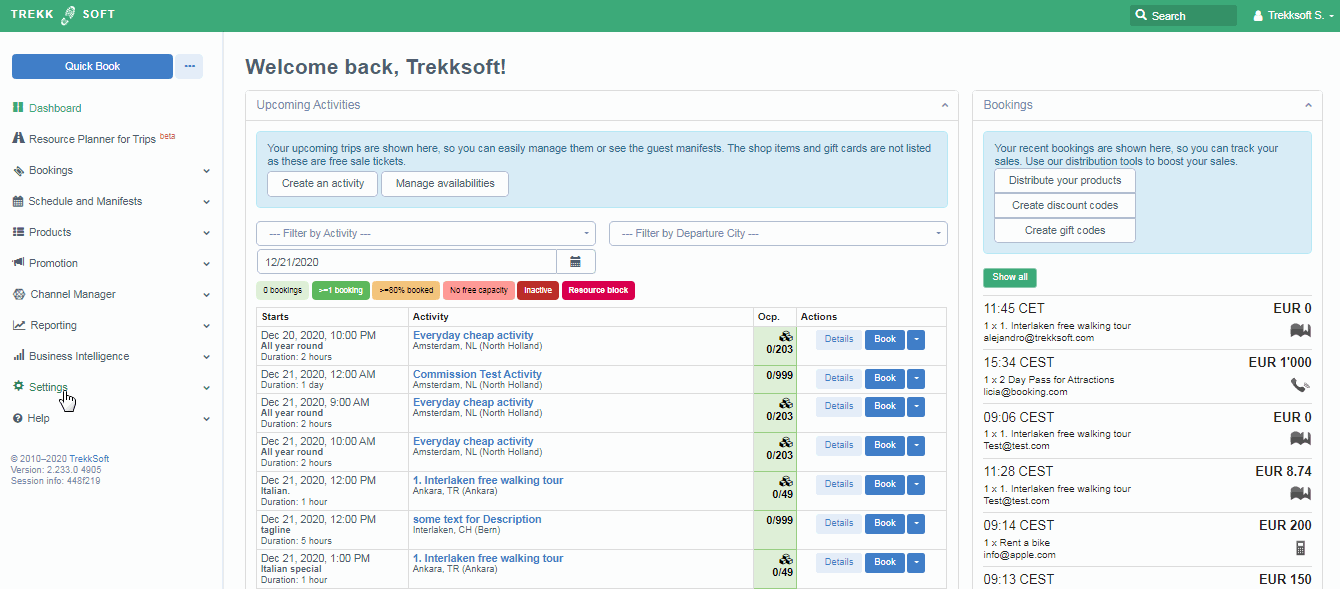Collapse the Upcoming Activities panel
This screenshot has height=589, width=1340.
point(944,105)
